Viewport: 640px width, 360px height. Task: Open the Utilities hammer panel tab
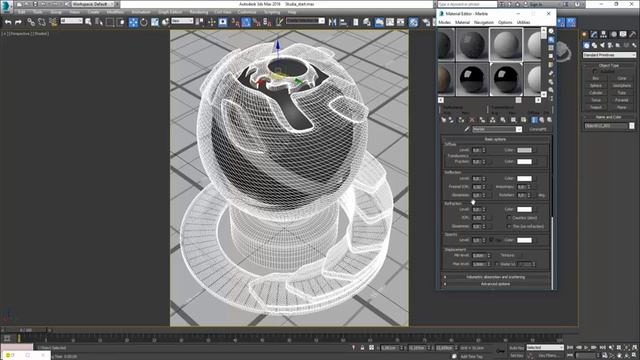(x=633, y=35)
